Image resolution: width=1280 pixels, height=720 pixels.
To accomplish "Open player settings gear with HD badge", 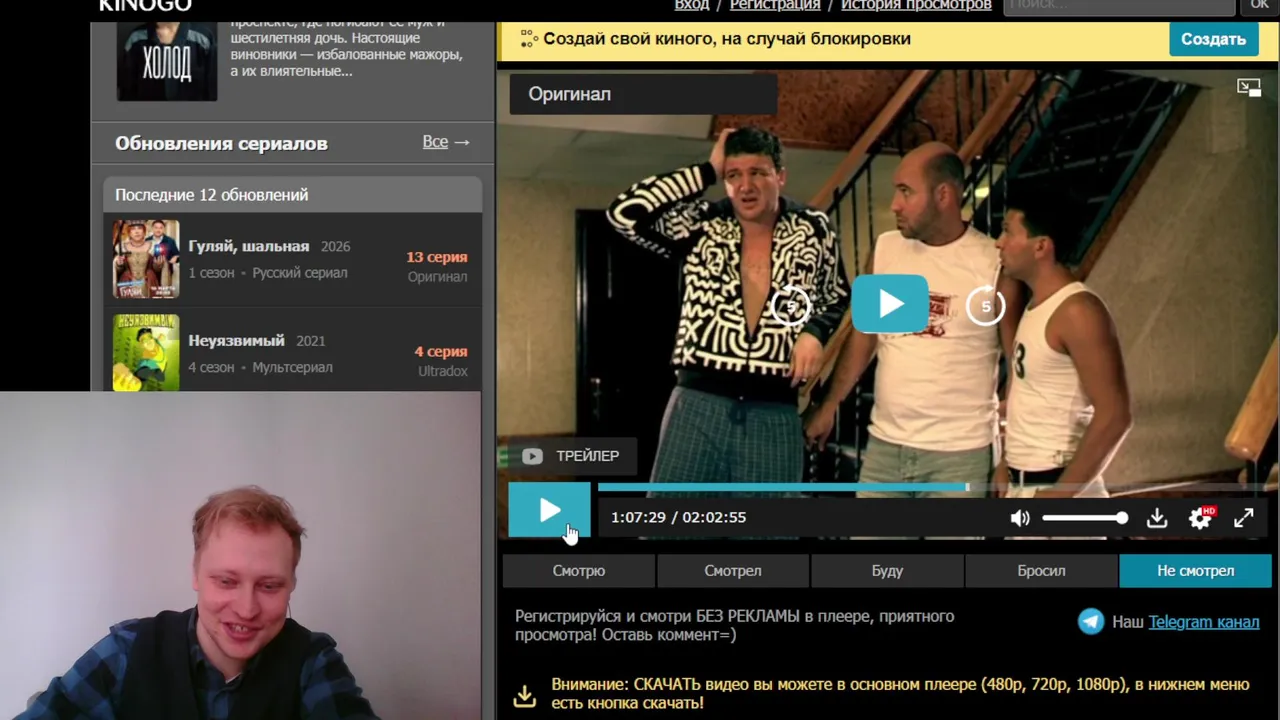I will (x=1200, y=518).
